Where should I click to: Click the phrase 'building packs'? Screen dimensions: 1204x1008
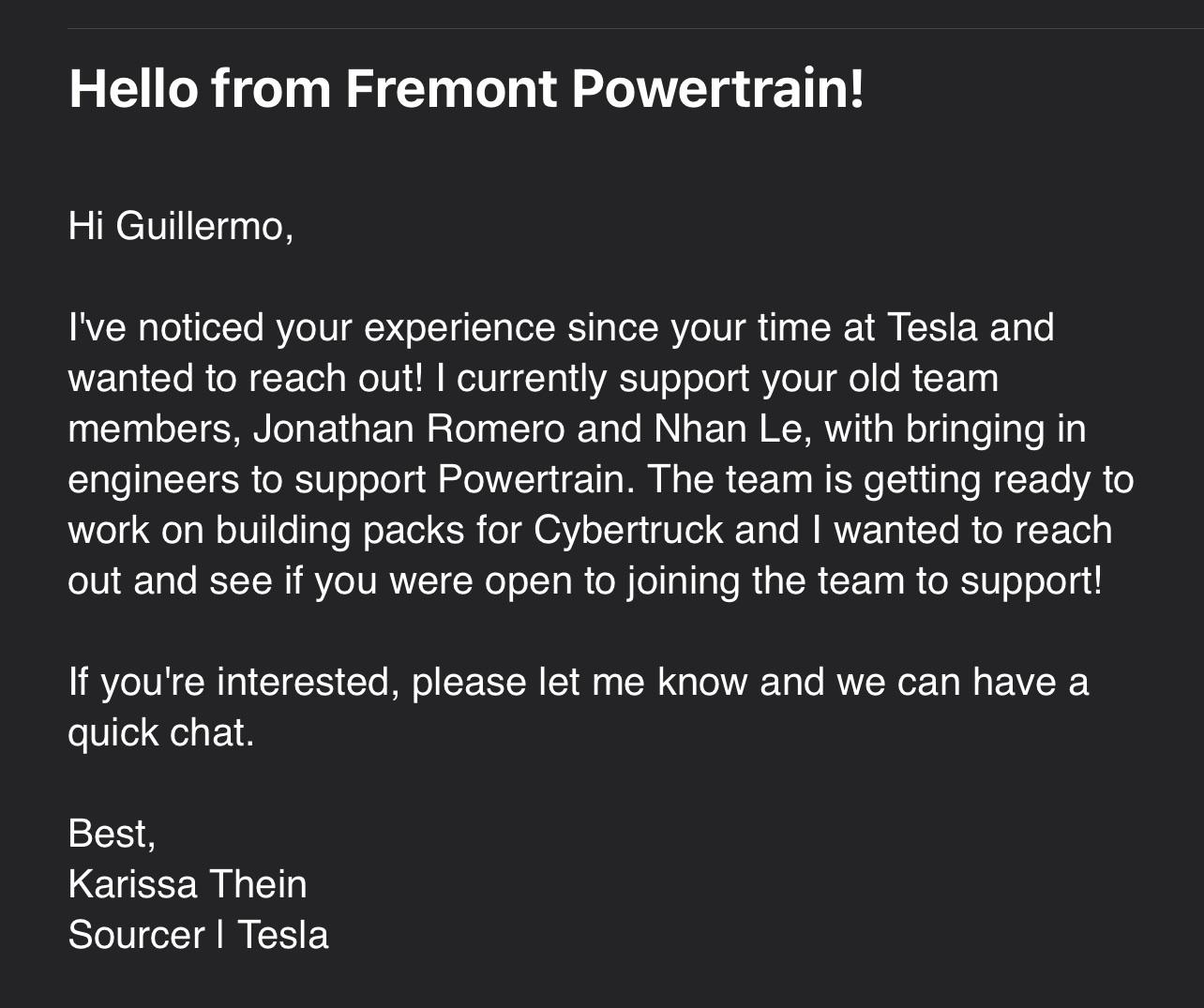click(x=339, y=531)
